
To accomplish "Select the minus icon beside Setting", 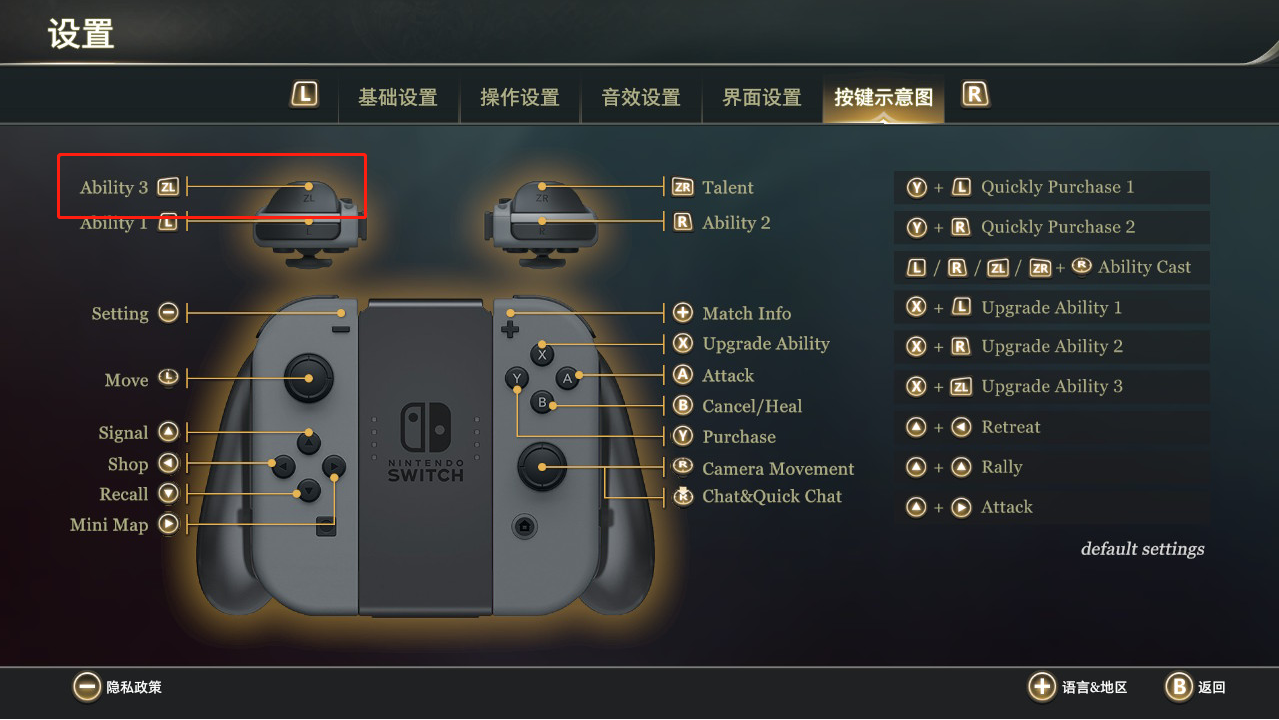I will [x=169, y=313].
